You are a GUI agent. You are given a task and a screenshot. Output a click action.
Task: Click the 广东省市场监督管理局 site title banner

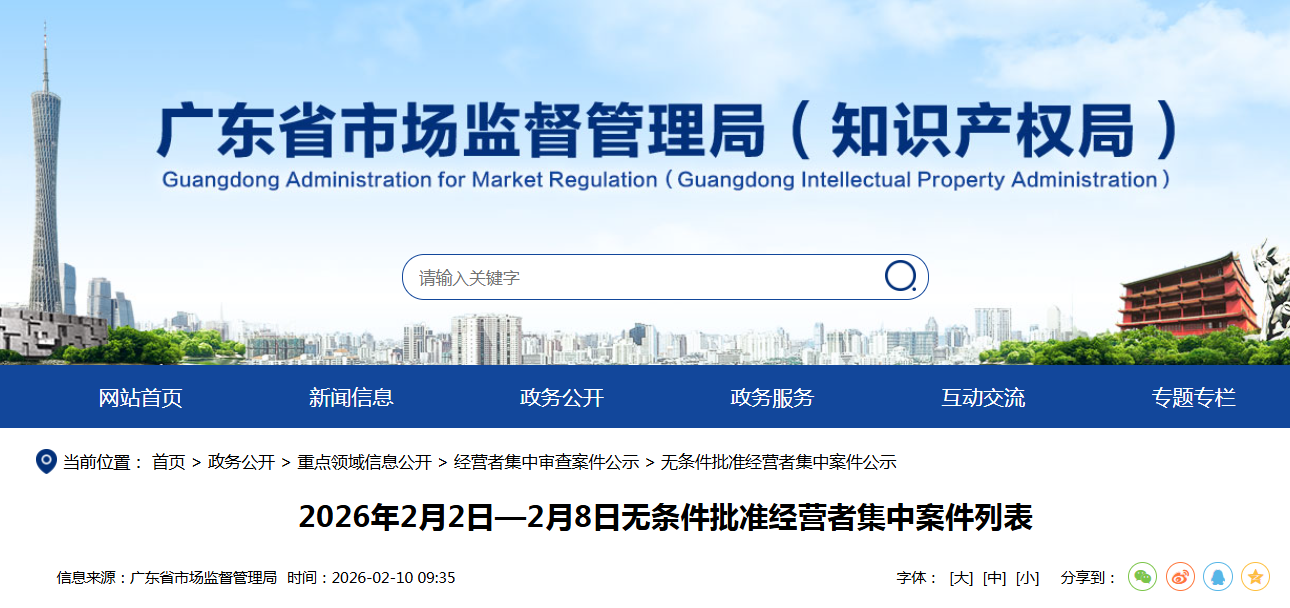(666, 132)
